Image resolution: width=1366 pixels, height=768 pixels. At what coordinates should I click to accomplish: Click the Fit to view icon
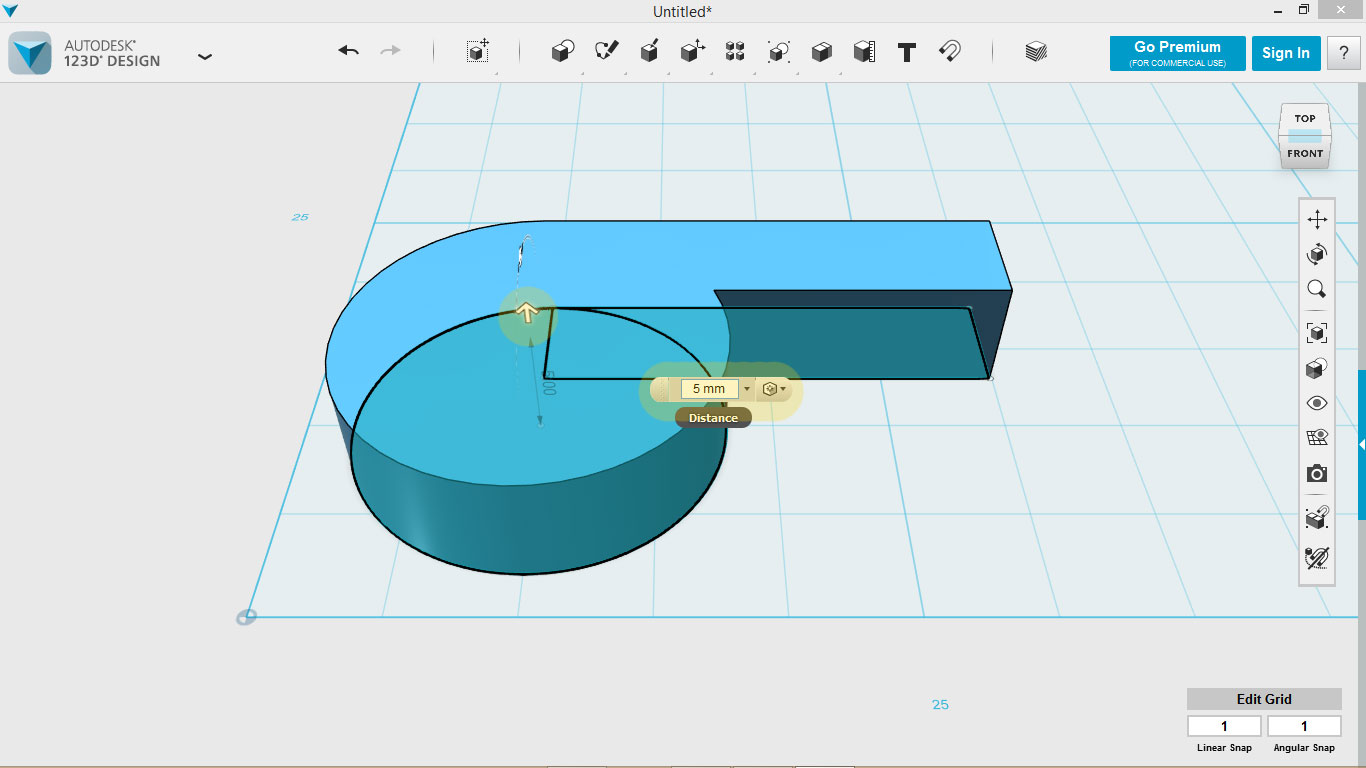click(x=1317, y=333)
